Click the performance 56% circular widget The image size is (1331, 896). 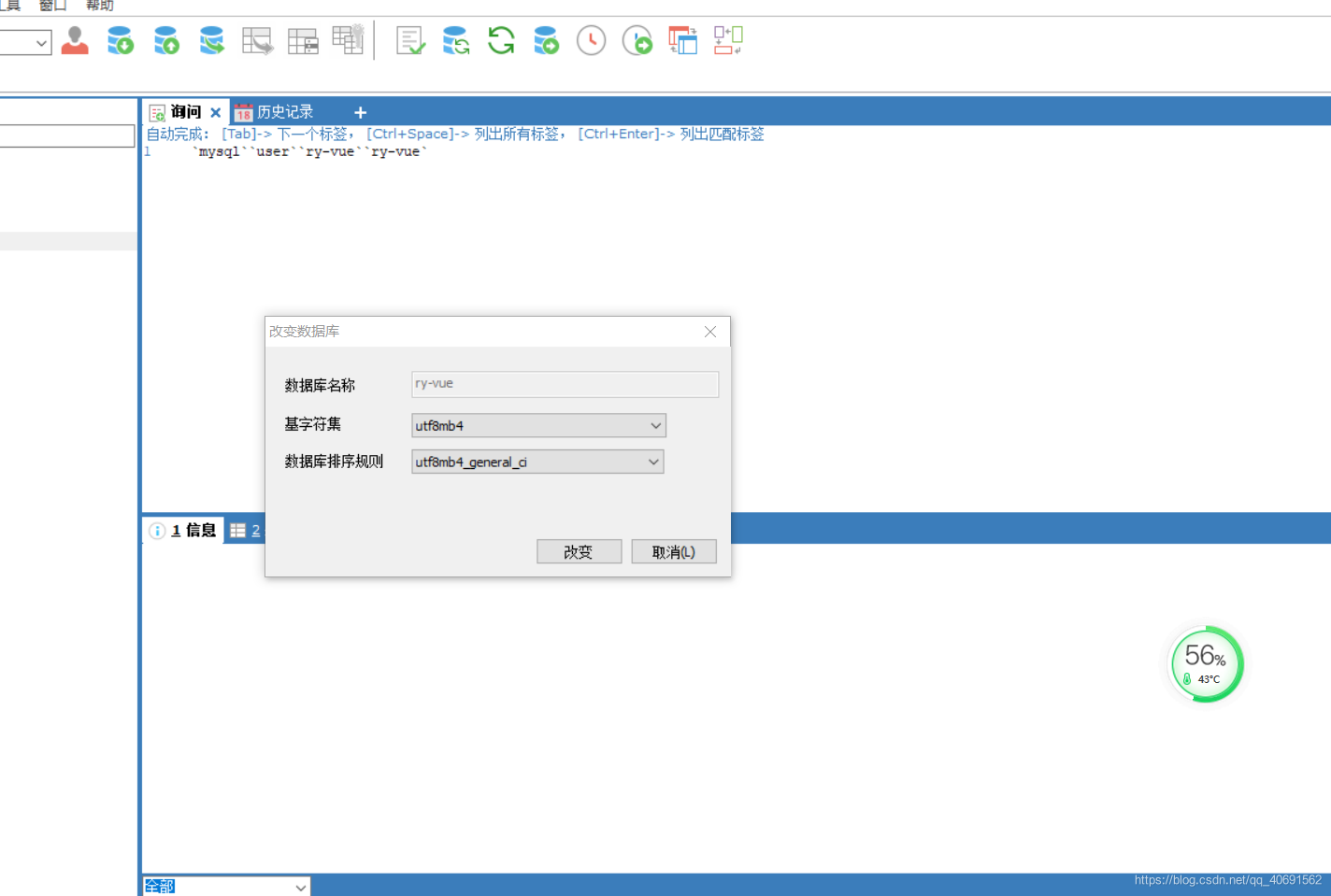(x=1206, y=664)
